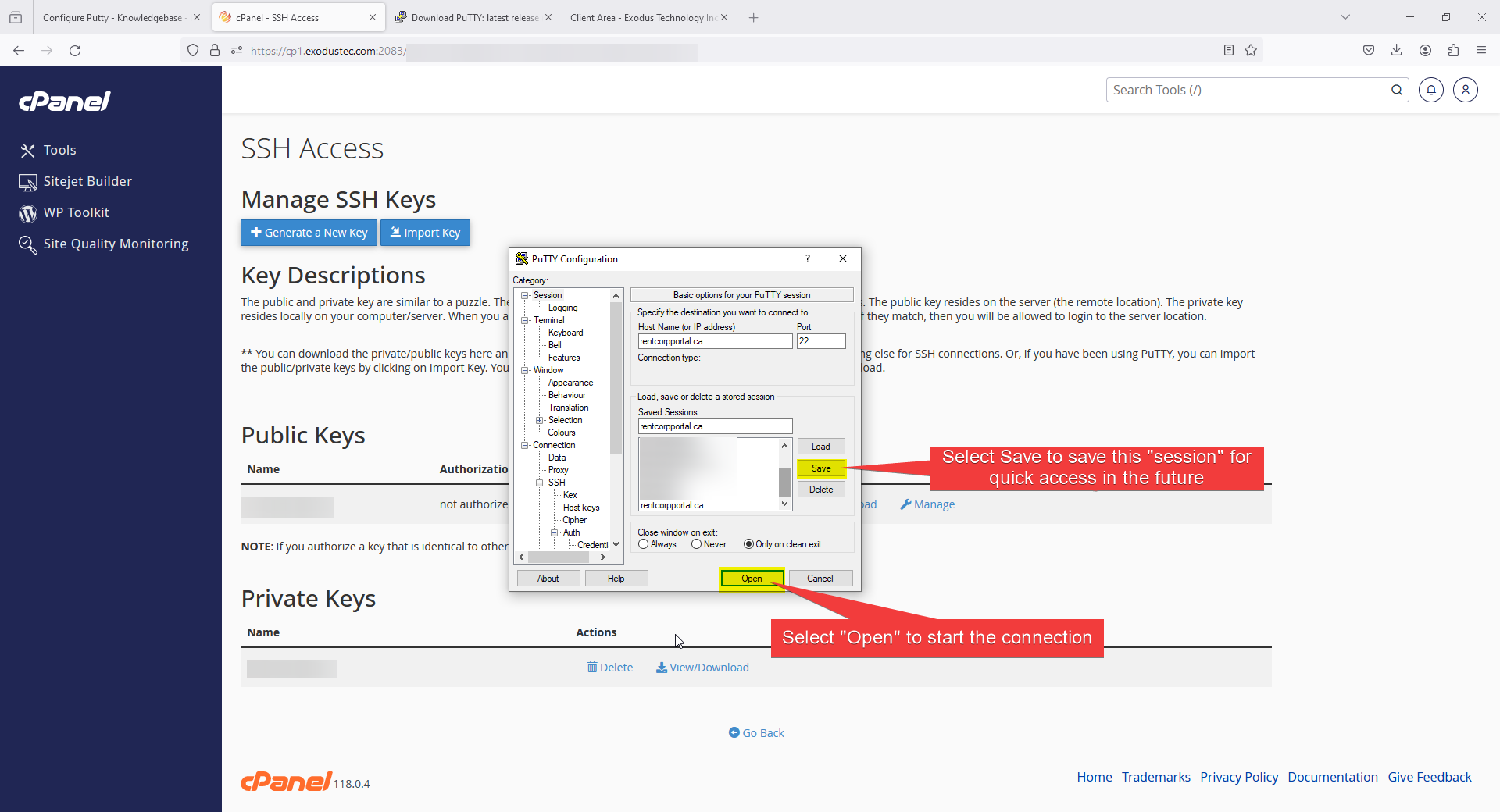Open the cPanel notifications bell
Screen dimensions: 1500x812
pos(1430,91)
